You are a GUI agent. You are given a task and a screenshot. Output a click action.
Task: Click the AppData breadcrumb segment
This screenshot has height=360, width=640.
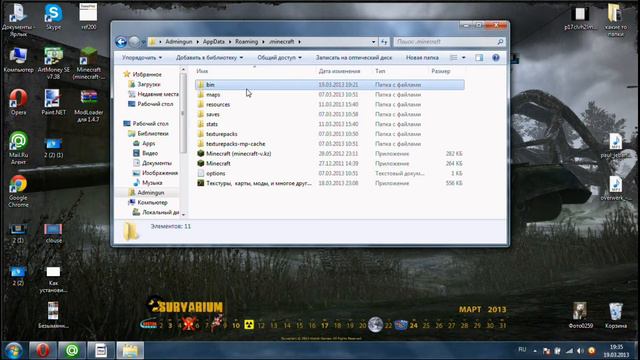click(213, 42)
